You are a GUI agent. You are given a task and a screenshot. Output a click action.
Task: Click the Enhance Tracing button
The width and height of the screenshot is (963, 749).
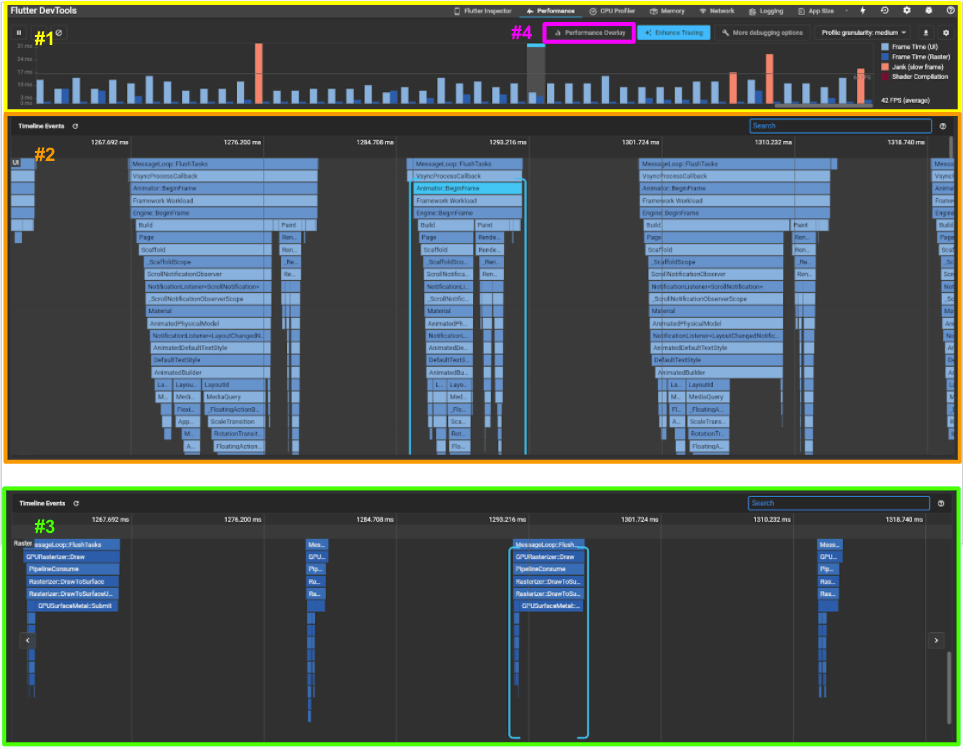[x=674, y=33]
